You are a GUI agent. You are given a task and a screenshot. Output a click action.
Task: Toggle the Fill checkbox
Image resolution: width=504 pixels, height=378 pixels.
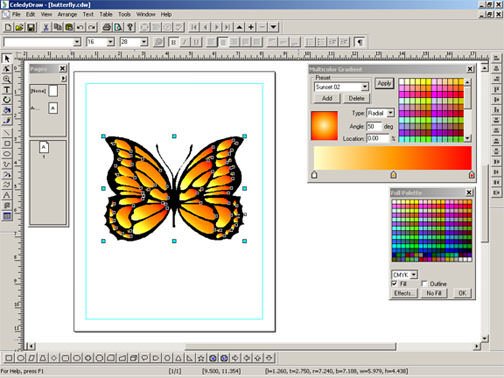[395, 284]
